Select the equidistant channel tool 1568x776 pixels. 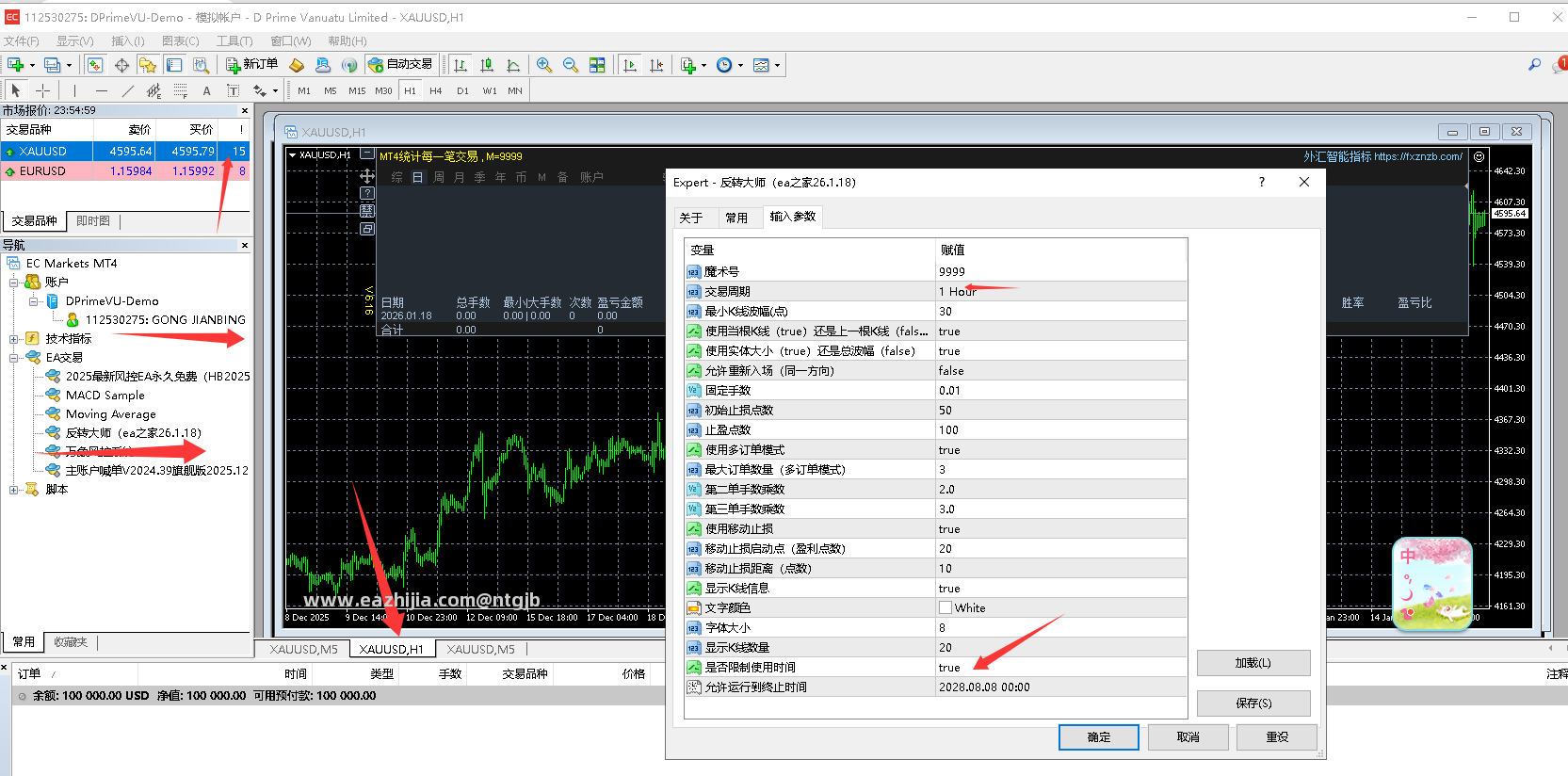coord(154,90)
